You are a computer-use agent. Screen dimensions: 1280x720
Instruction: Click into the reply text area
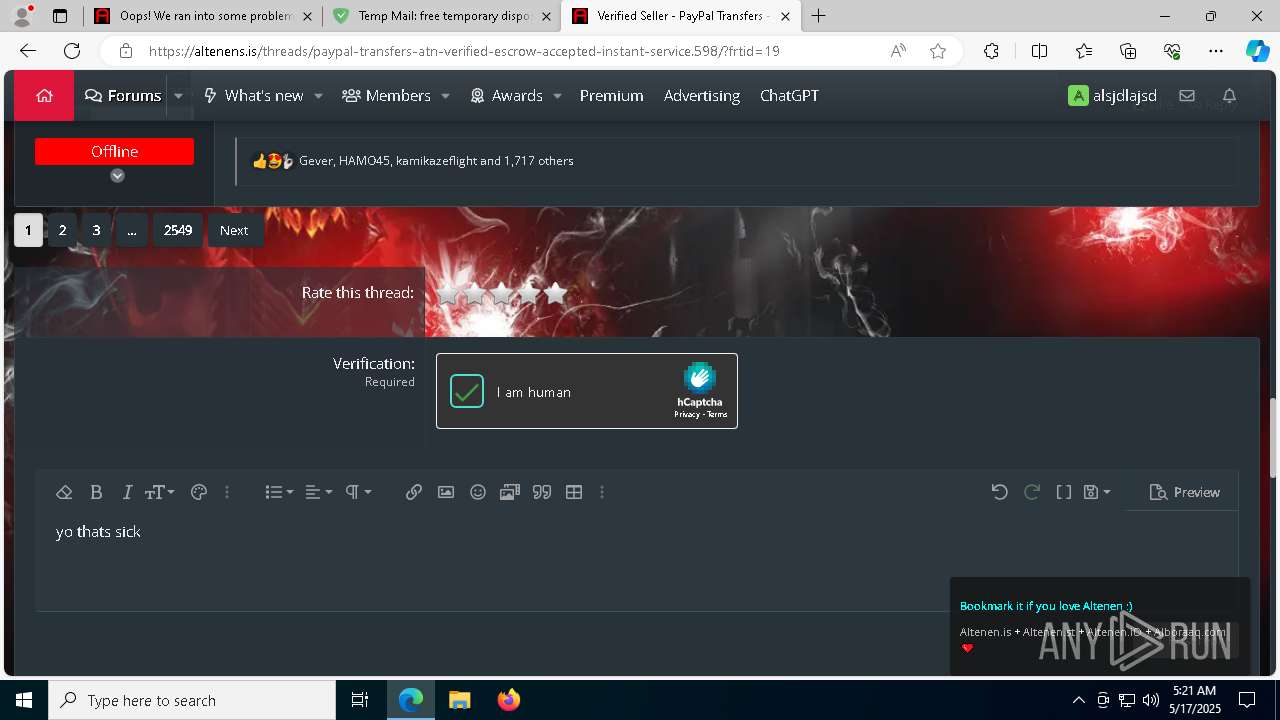[636, 560]
